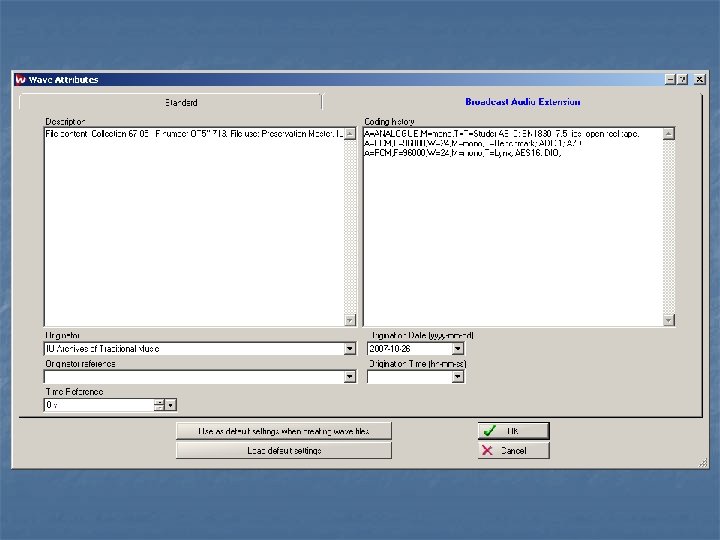
Task: Click Use as default settings button
Action: point(284,431)
